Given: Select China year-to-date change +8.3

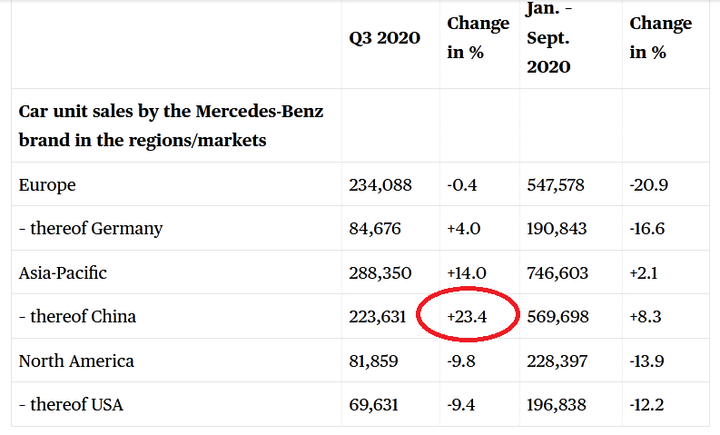Looking at the screenshot, I should (x=645, y=316).
